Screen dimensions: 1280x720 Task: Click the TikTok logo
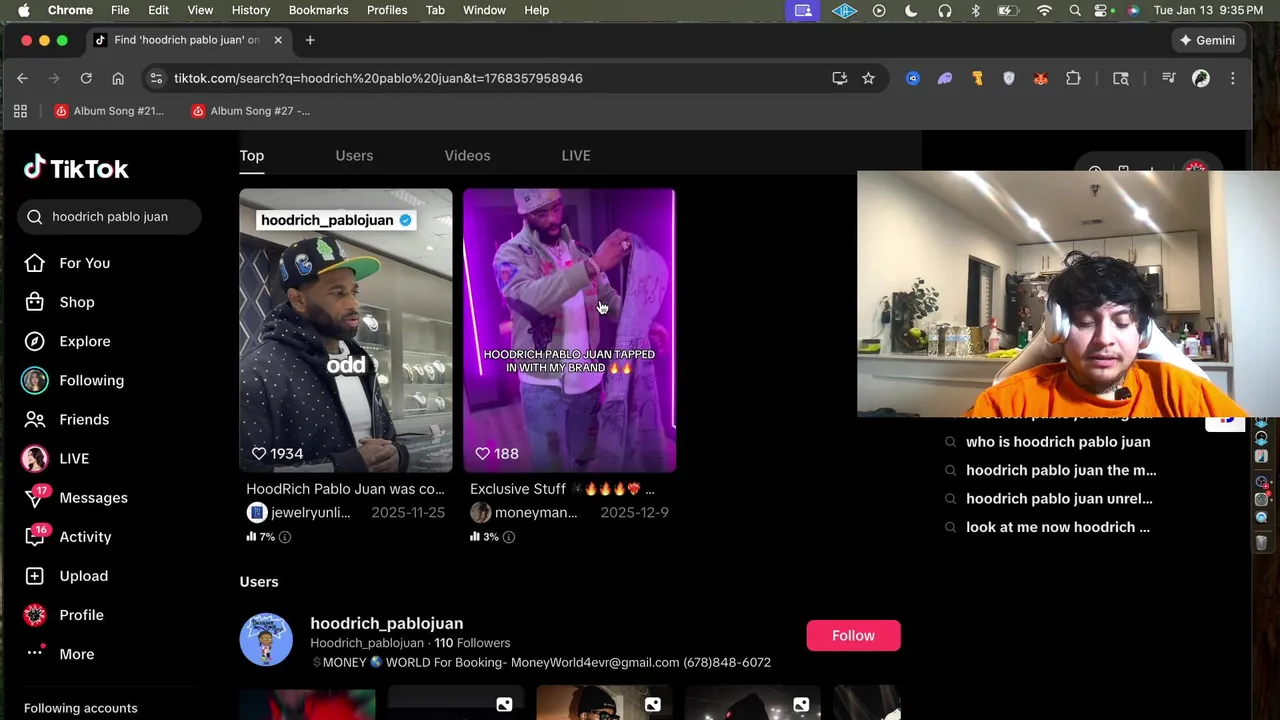coord(76,168)
